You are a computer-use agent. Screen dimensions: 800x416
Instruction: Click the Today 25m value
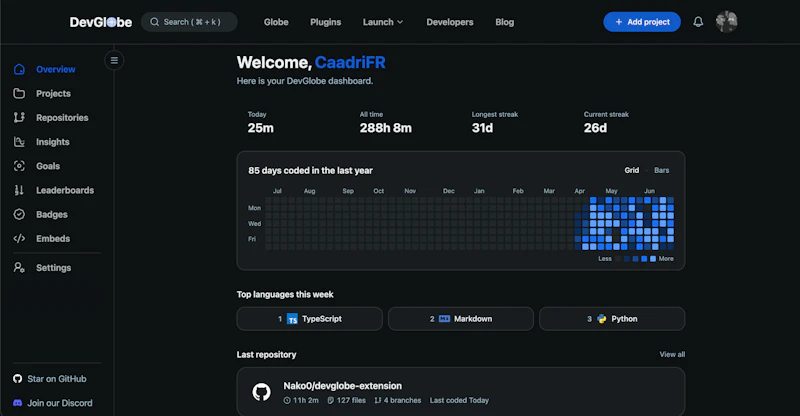pyautogui.click(x=261, y=128)
